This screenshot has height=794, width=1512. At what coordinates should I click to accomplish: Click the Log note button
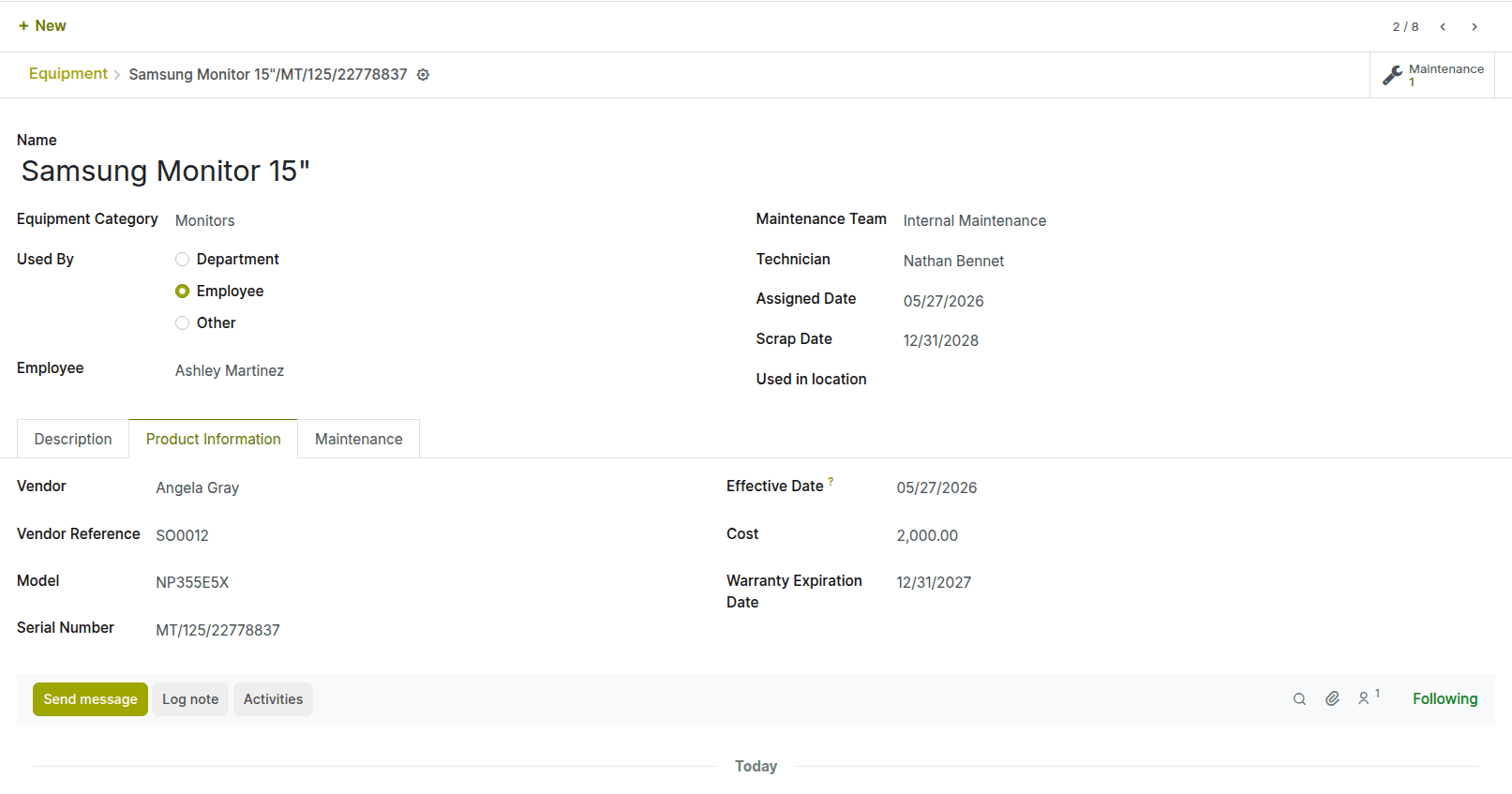[190, 699]
